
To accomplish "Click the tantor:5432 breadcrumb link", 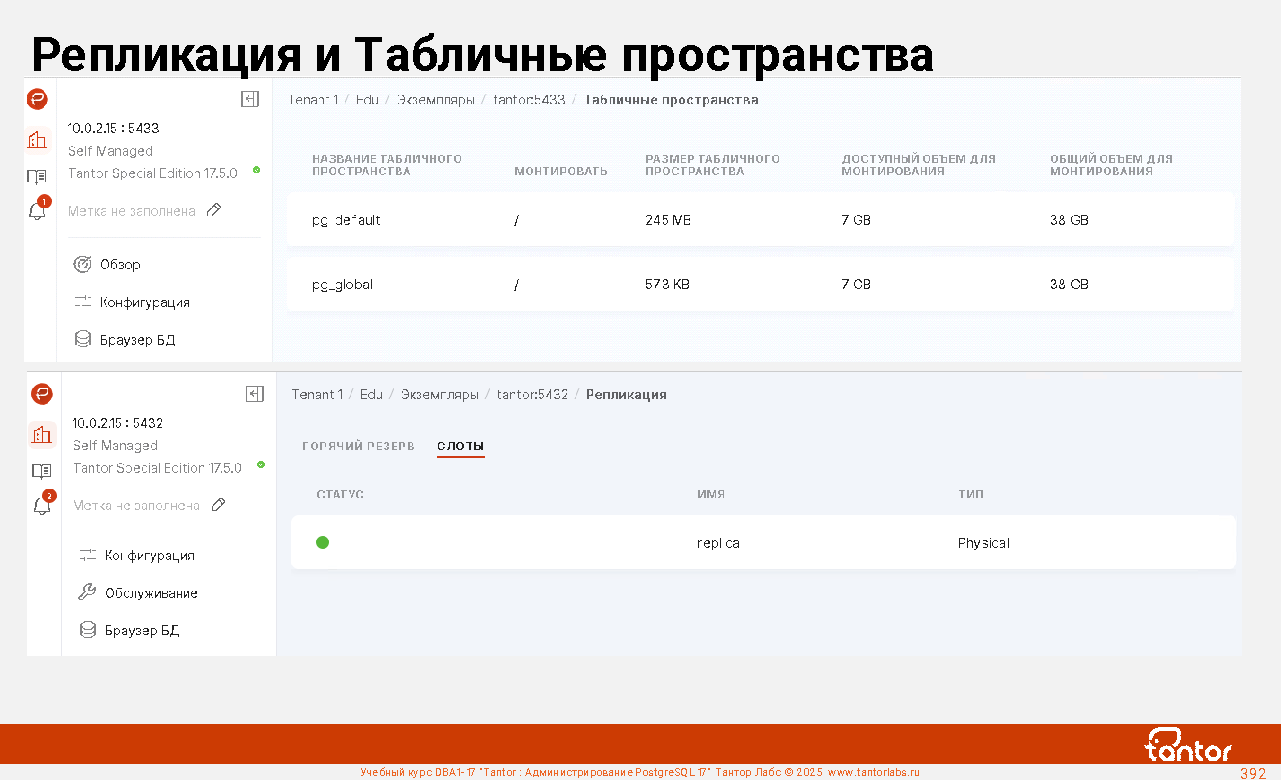I will (x=532, y=394).
